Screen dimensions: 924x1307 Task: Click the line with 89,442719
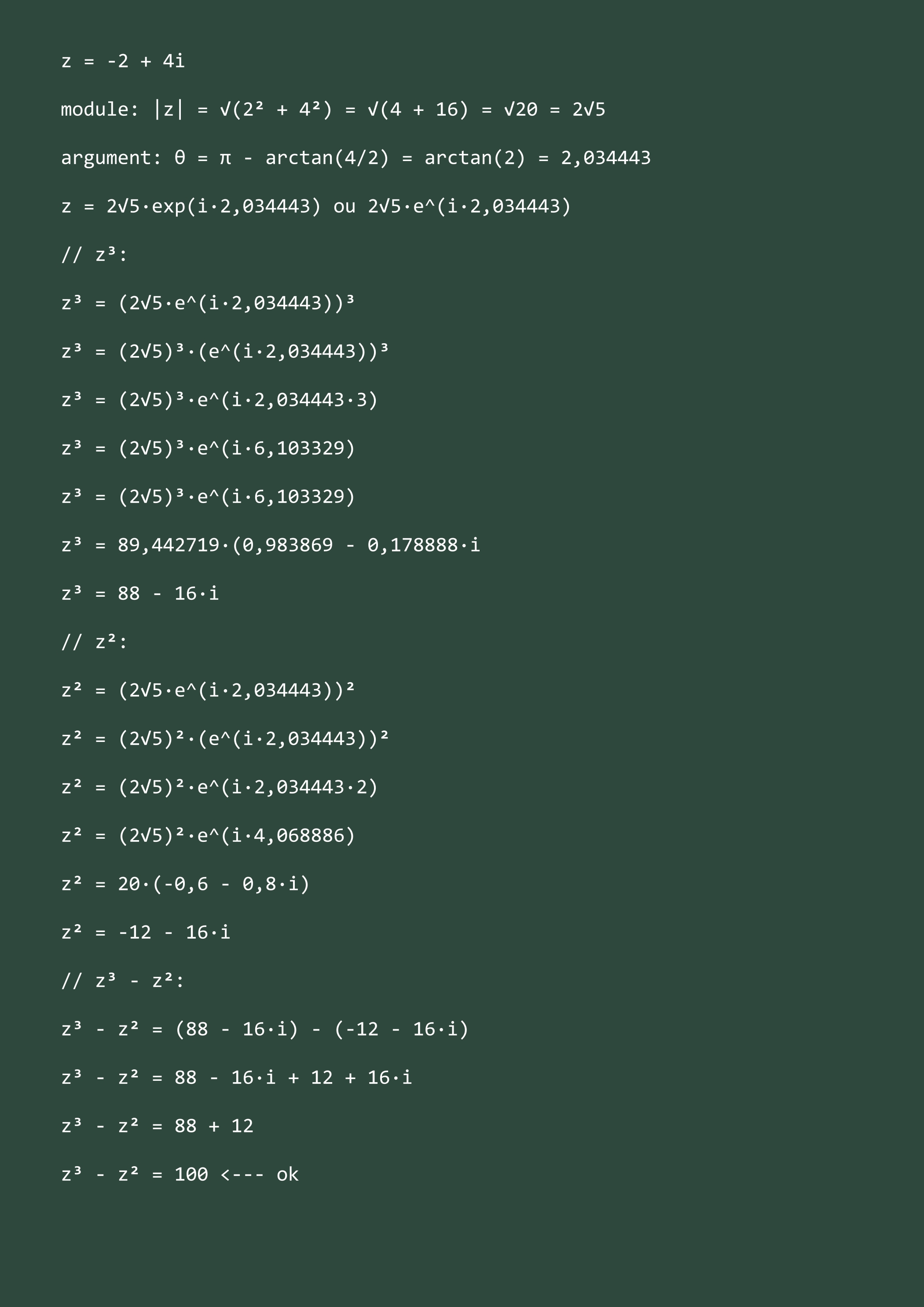(271, 545)
